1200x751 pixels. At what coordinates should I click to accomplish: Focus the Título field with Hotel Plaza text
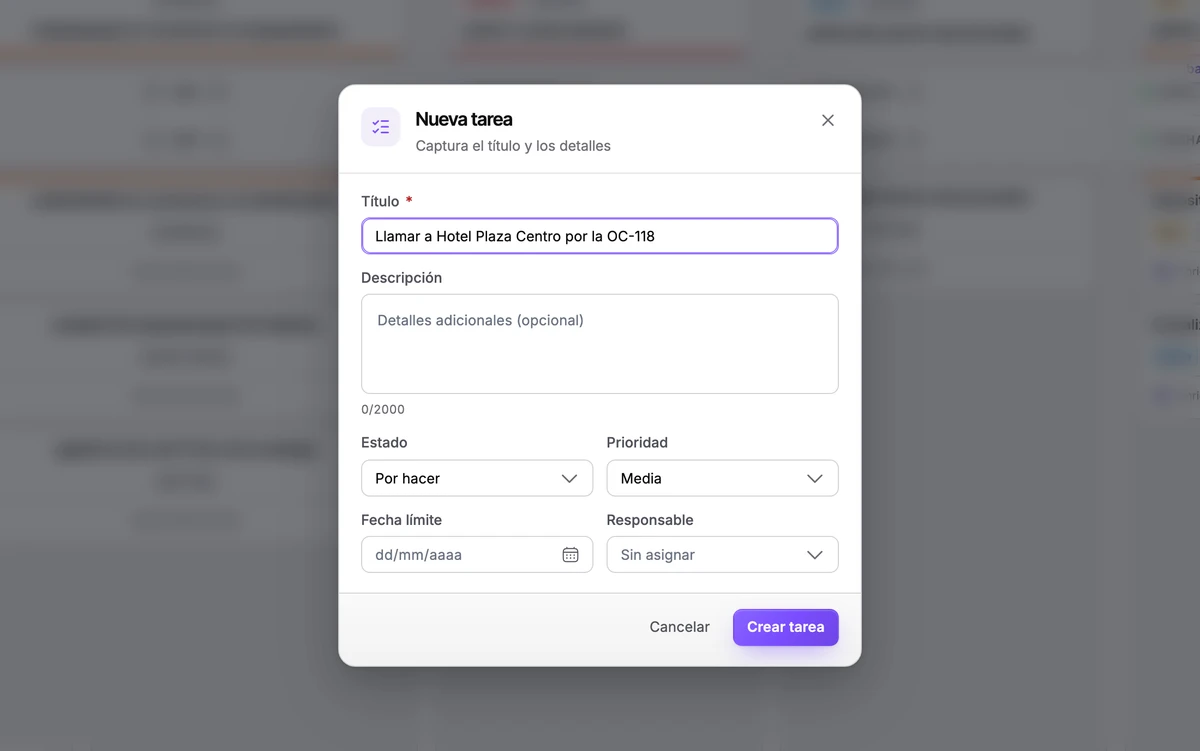click(x=600, y=236)
